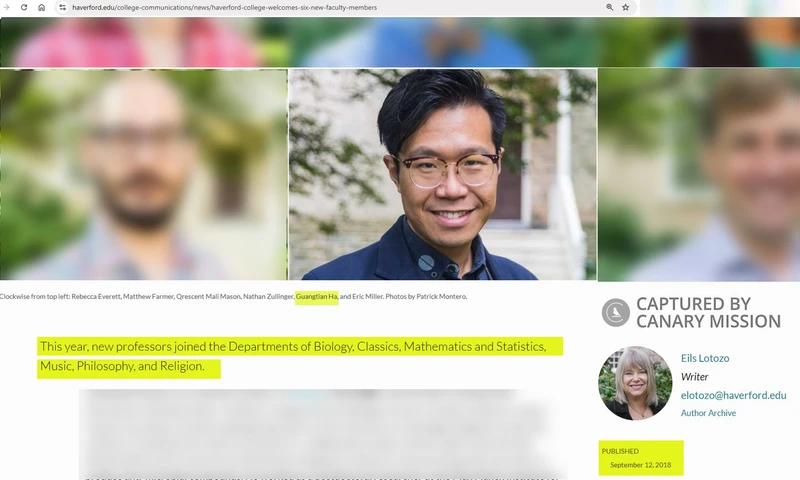
Task: Click the blurred article body text
Action: 320,430
